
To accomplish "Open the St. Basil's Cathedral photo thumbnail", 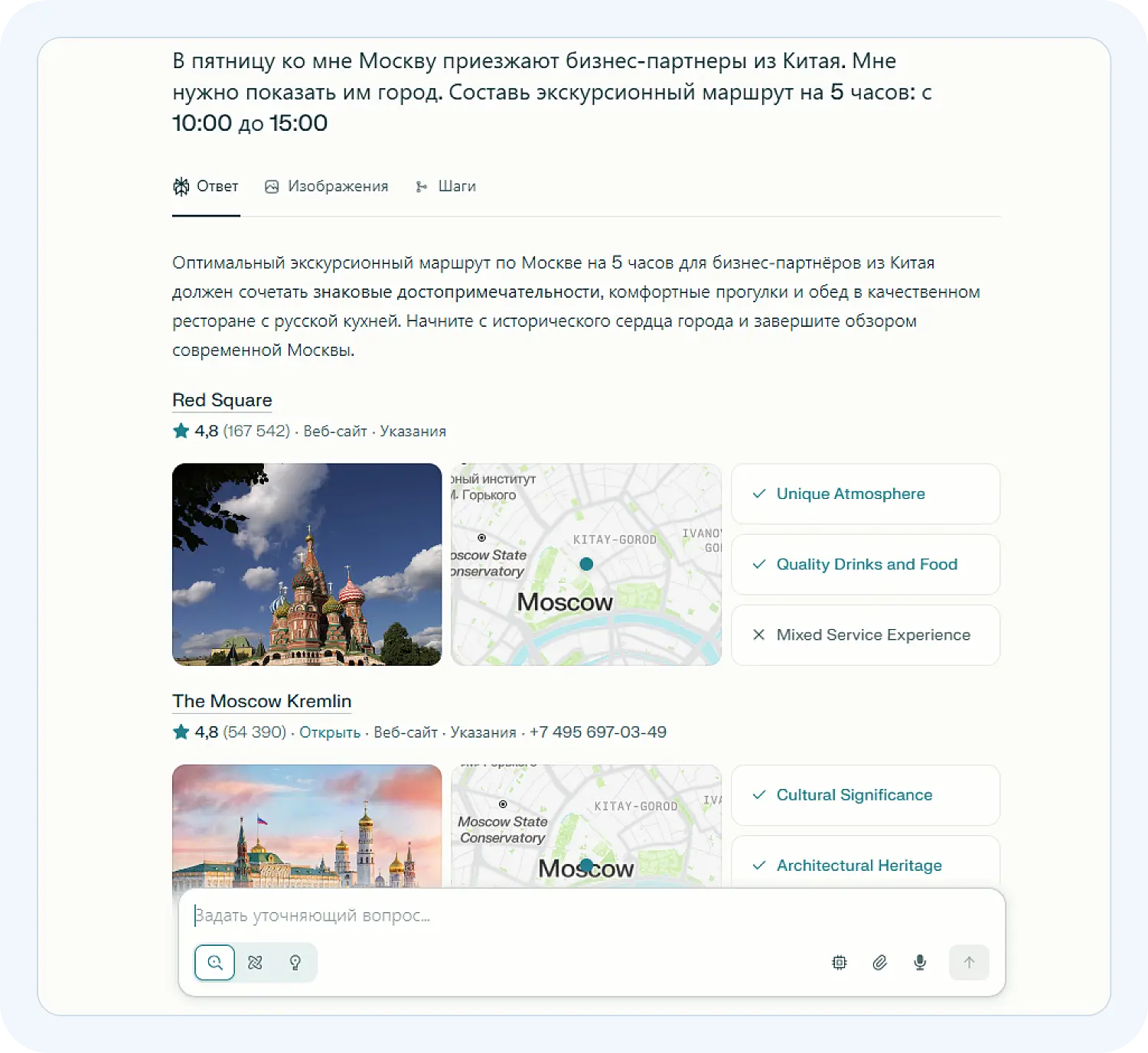I will [x=307, y=564].
